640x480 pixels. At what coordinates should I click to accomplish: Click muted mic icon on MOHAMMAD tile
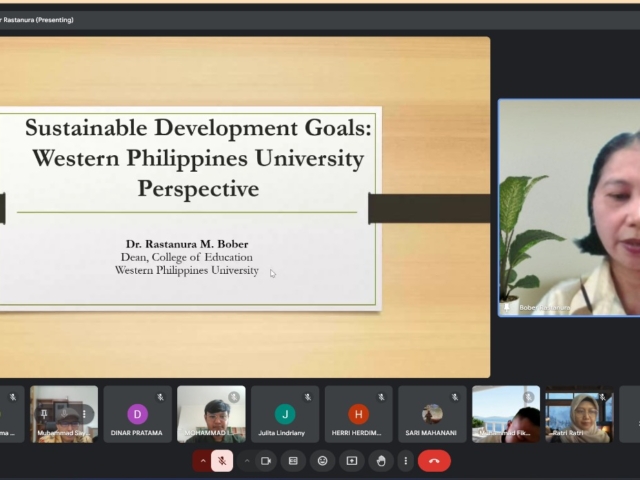[234, 397]
